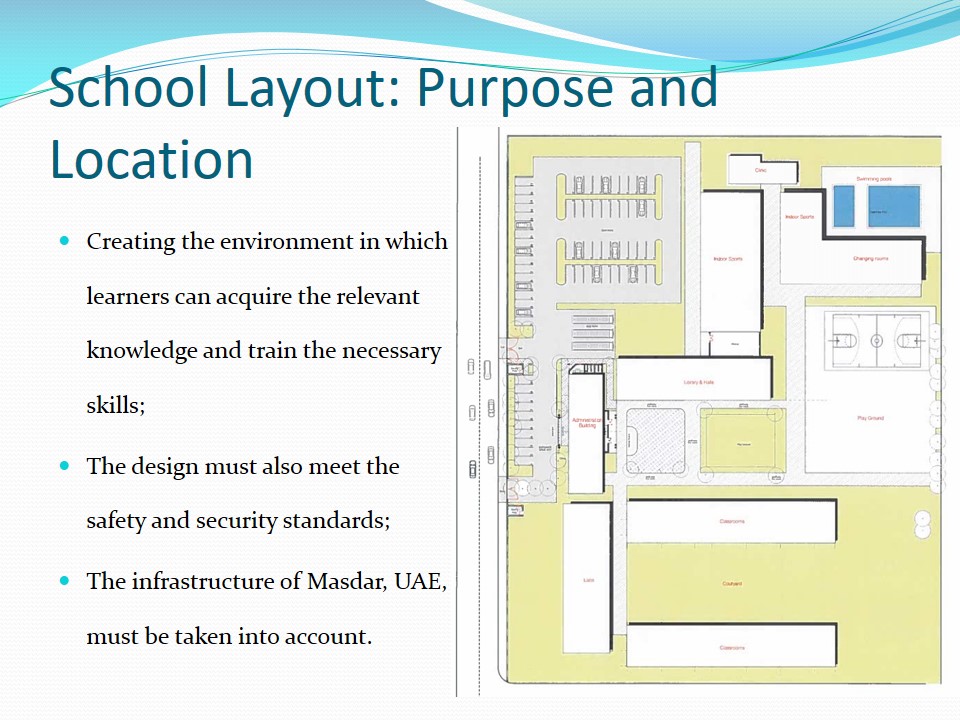Screen dimensions: 960x720
Task: Click the hatched plaza beside Administration Building
Action: pos(652,439)
